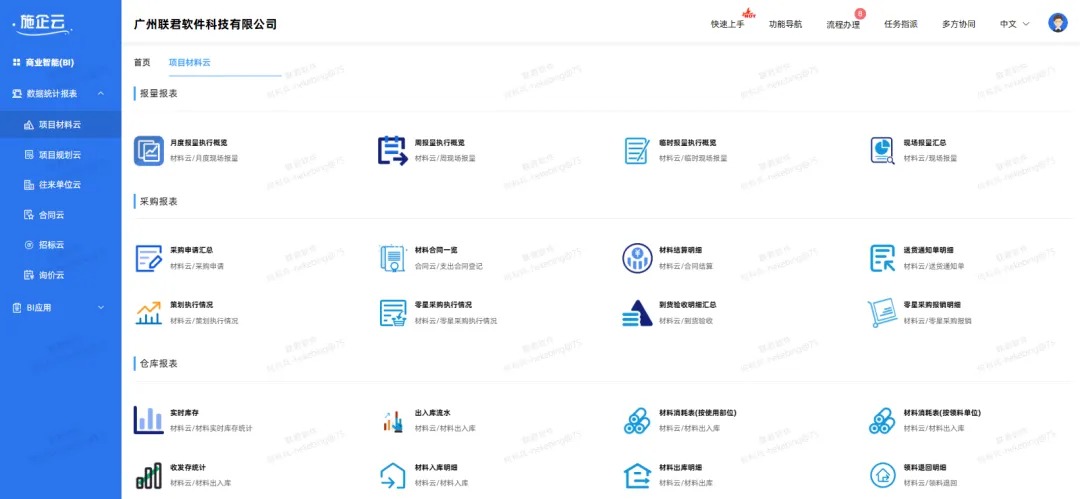
Task: Click the 实时库存 title link
Action: pos(185,413)
